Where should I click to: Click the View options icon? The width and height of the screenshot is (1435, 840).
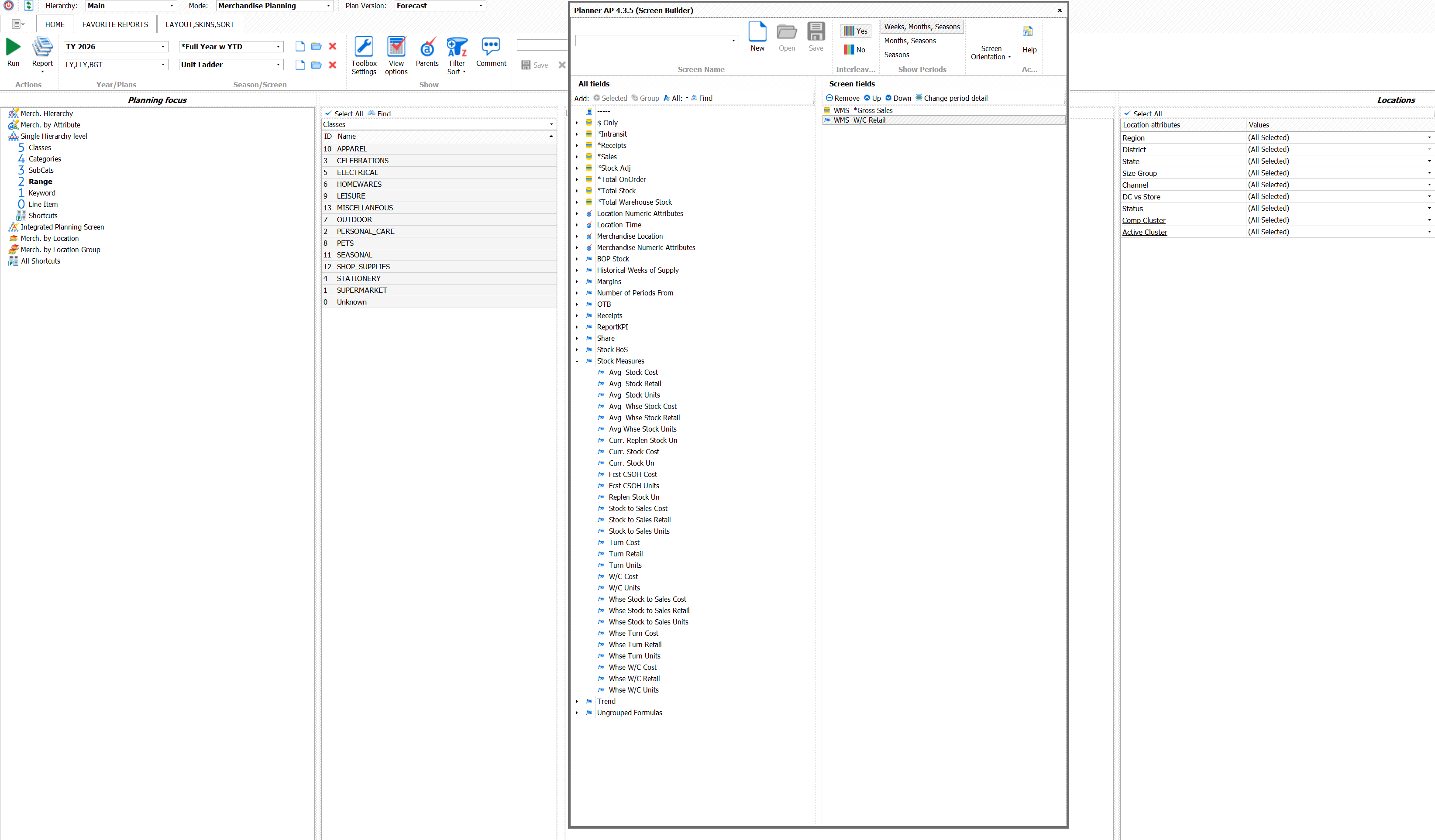tap(396, 47)
